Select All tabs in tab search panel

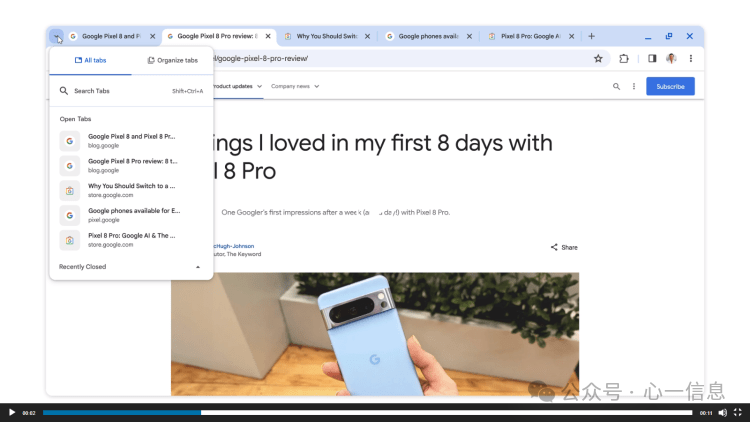click(x=90, y=60)
